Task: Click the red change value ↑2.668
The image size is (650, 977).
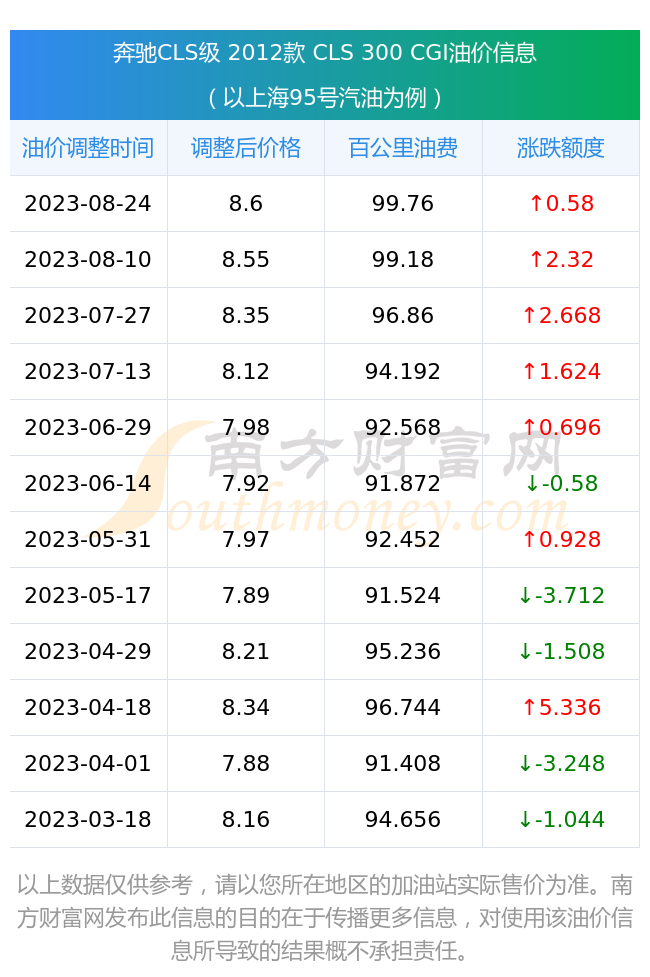Action: [x=561, y=316]
